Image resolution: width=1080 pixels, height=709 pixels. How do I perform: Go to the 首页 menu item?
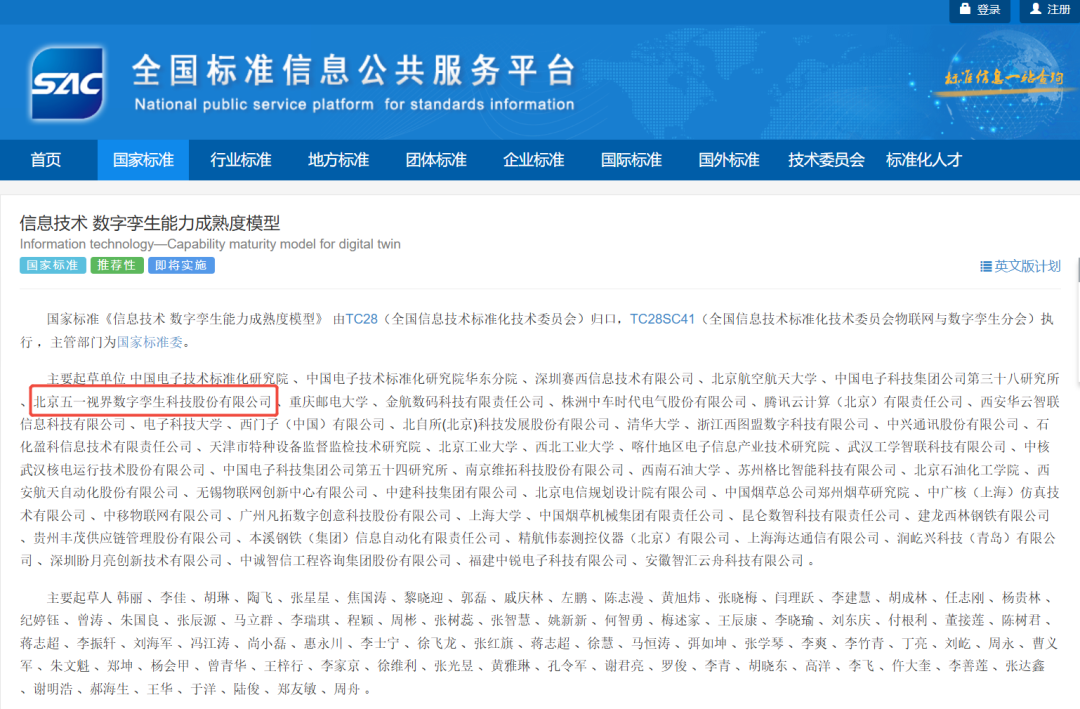tap(46, 160)
